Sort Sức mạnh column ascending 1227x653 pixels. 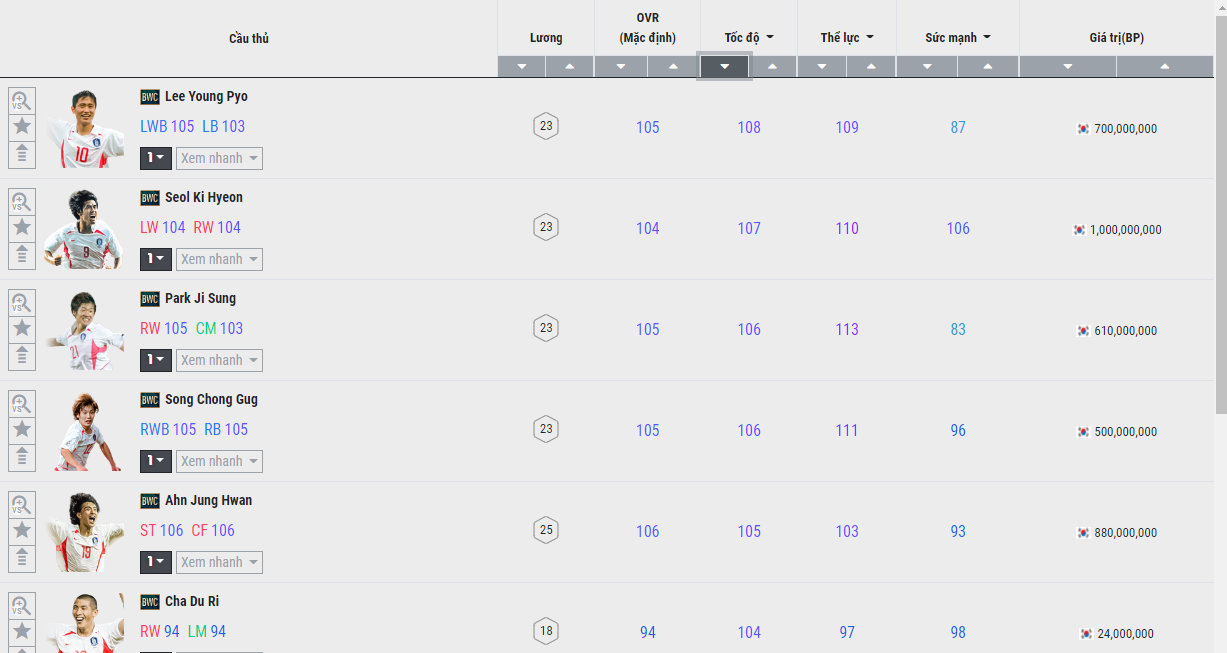pos(988,67)
